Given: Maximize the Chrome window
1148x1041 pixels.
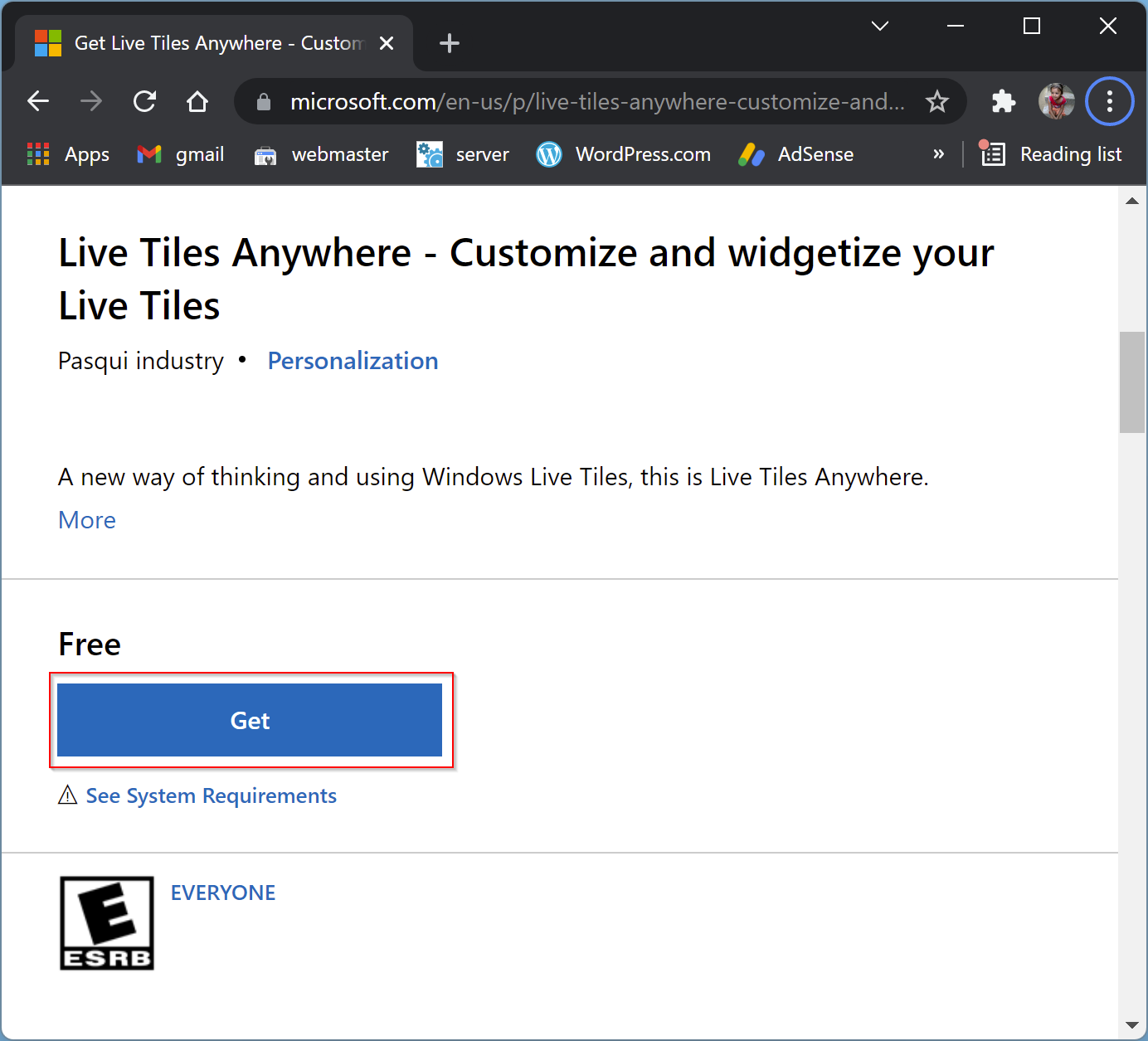Looking at the screenshot, I should (1032, 26).
